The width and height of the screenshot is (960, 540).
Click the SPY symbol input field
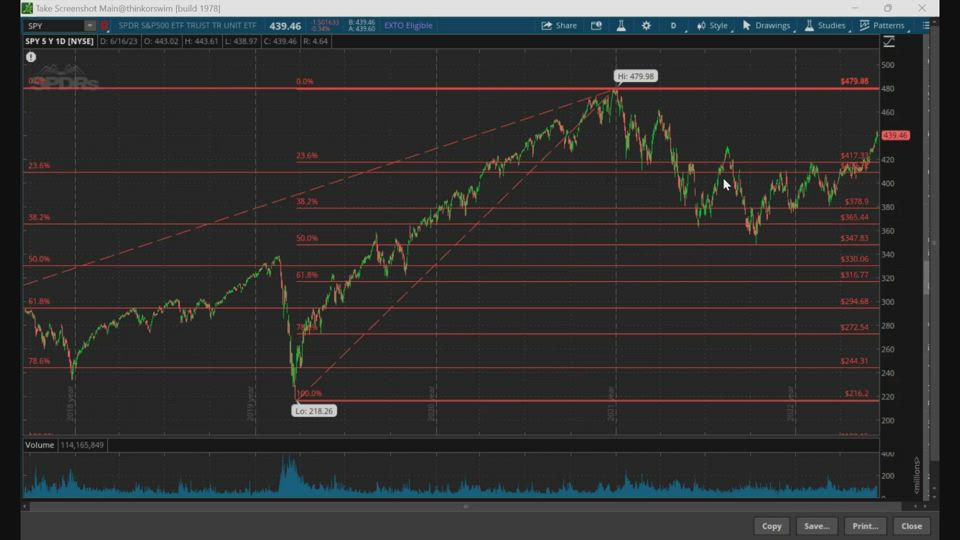[54, 25]
